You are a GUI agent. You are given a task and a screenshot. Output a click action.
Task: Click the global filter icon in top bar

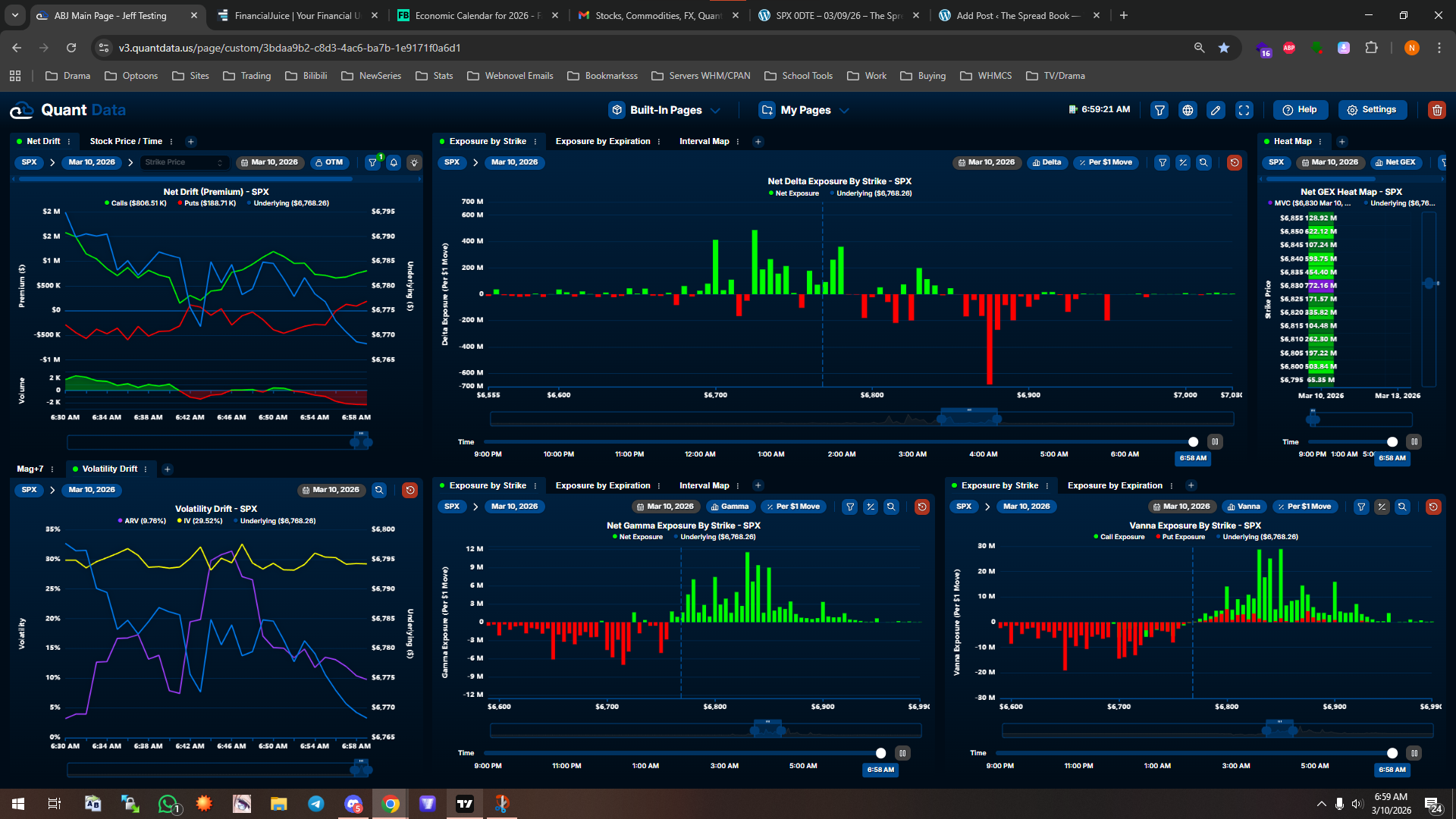coord(1159,110)
